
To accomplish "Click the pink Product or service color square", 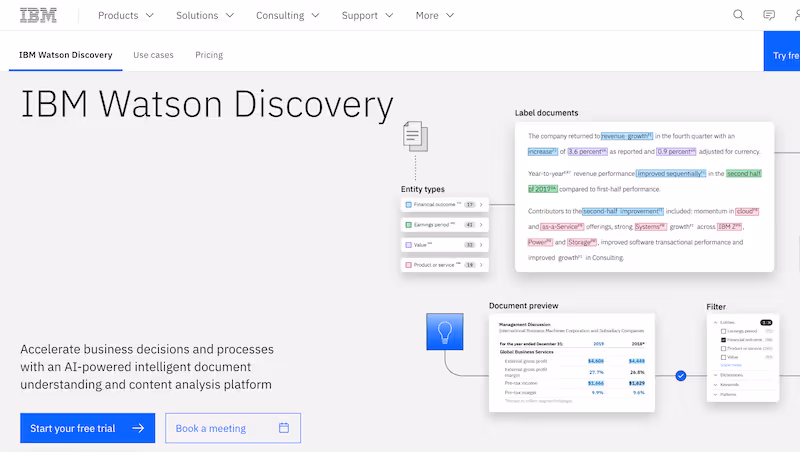I will click(x=408, y=265).
